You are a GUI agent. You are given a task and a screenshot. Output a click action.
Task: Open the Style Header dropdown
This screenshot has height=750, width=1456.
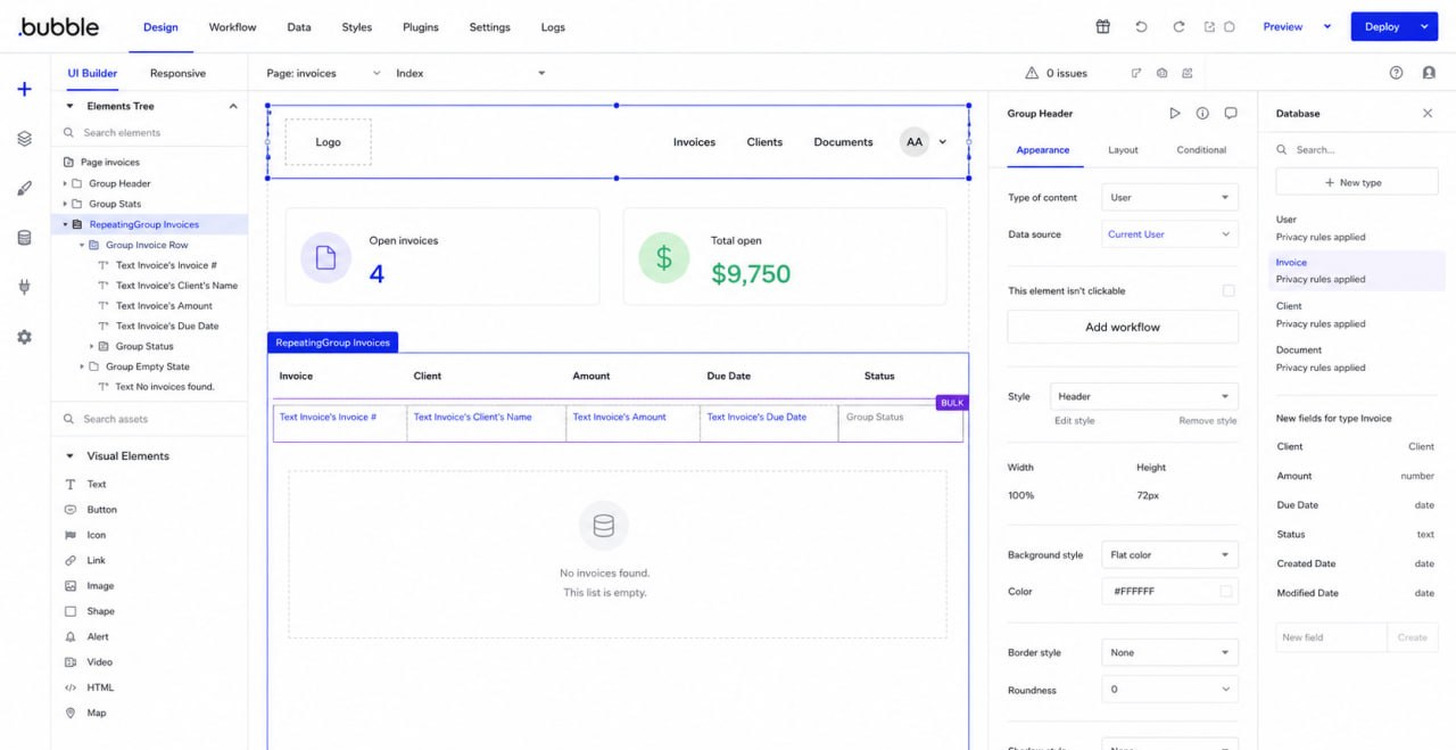[1144, 396]
